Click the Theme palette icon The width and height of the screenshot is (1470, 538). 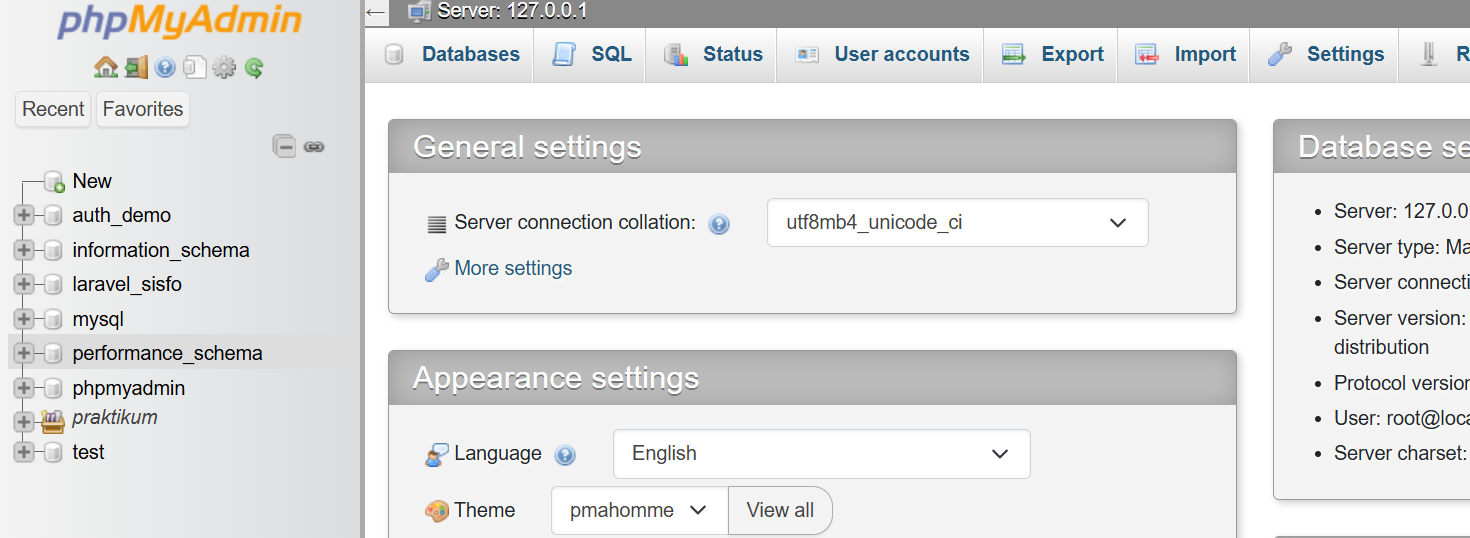coord(437,511)
